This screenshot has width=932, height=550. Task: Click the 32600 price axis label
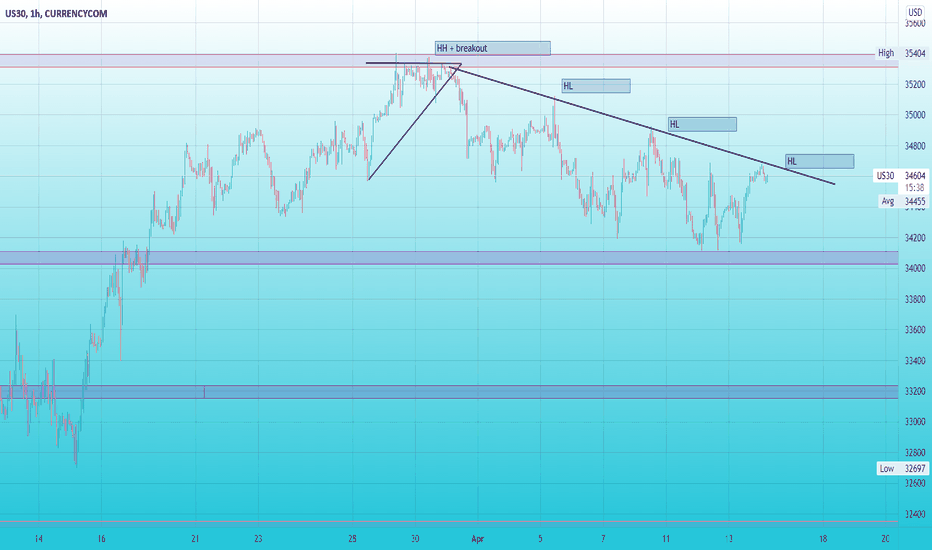click(x=915, y=483)
